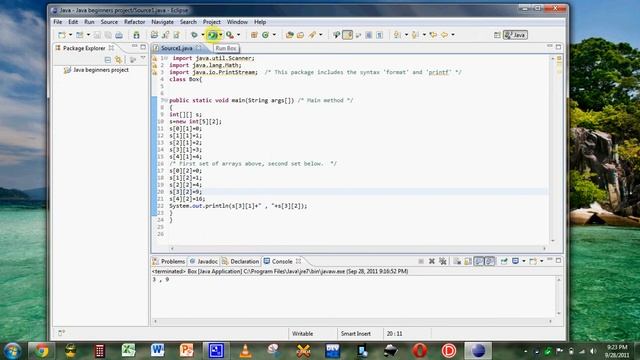Open the Search dropdown arrow
The height and width of the screenshot is (360, 640).
(x=321, y=35)
